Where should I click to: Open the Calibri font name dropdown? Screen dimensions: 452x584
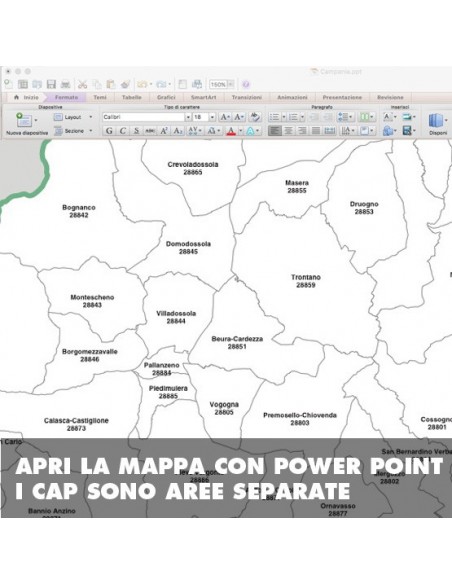tap(188, 117)
